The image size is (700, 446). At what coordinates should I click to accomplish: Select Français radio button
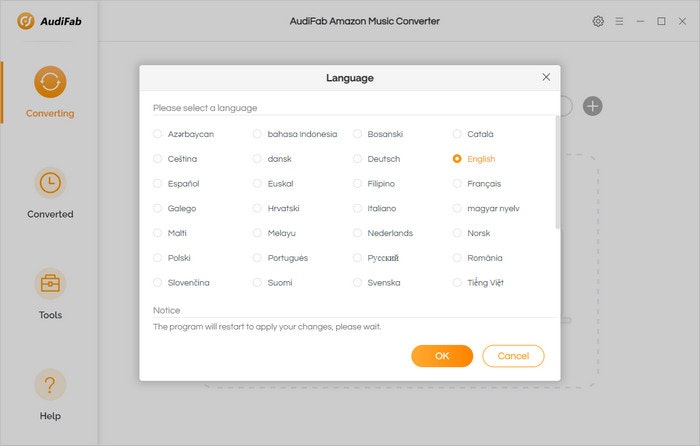coord(457,183)
